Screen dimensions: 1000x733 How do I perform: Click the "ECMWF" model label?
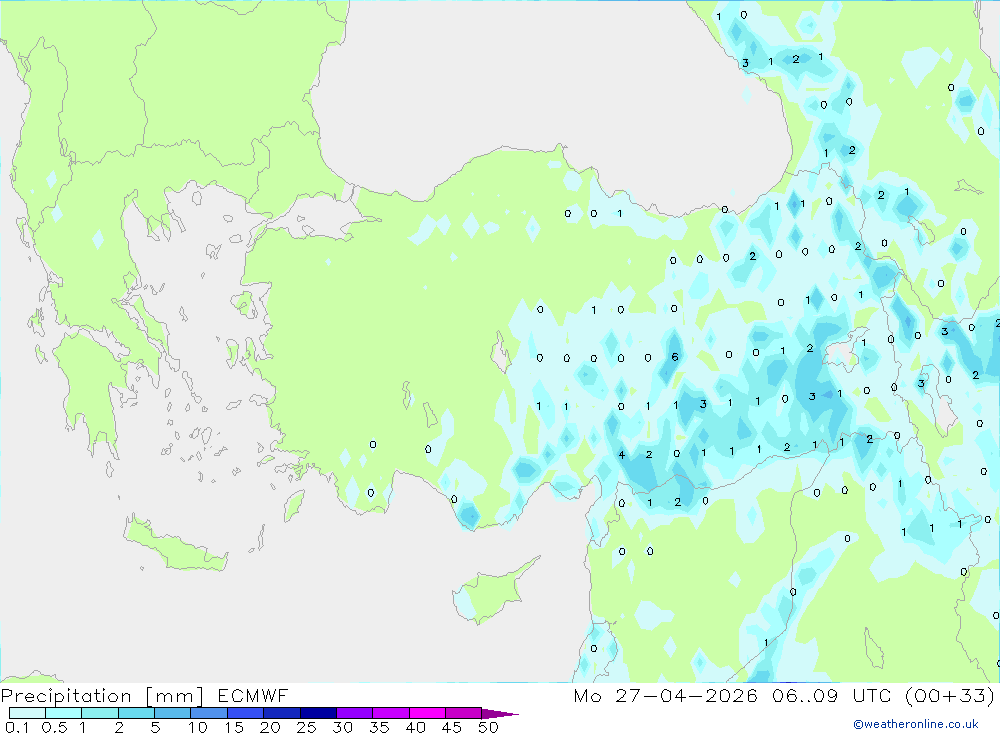click(253, 695)
